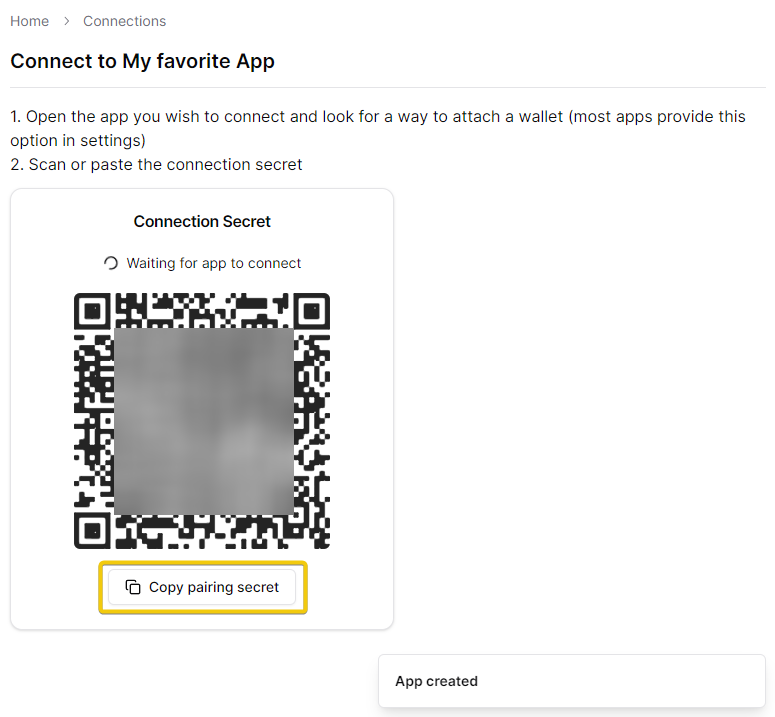Click the QR code bottom-left finder square

tap(92, 530)
